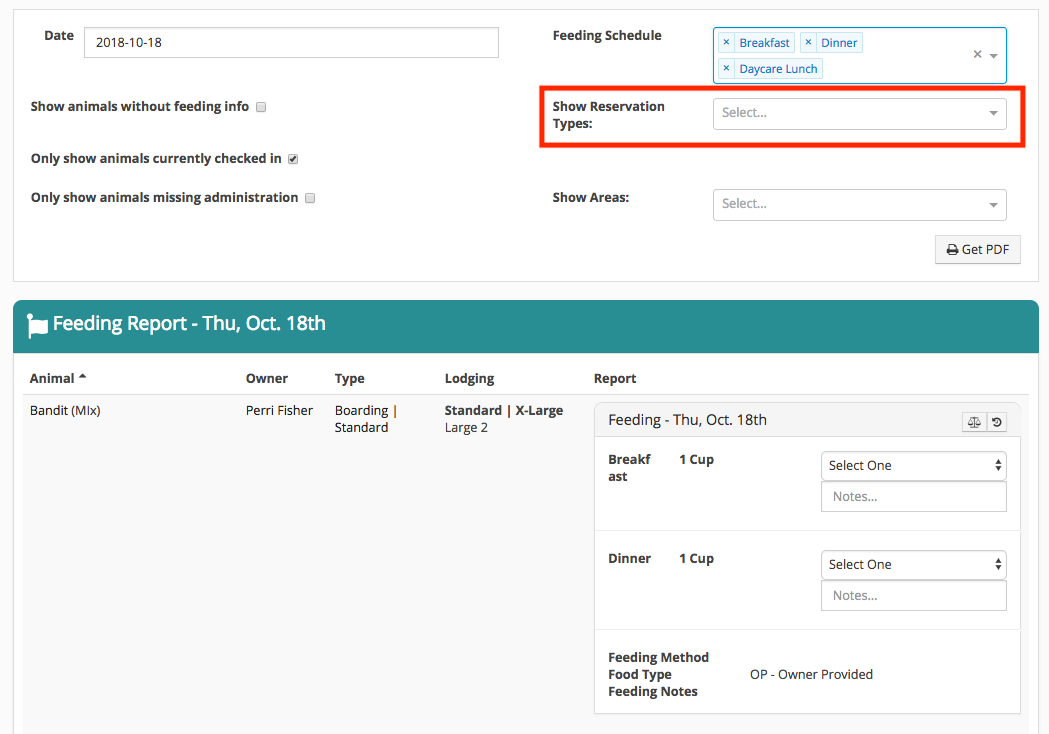The image size is (1049, 734).
Task: Click the Notes field under Breakfast
Action: point(912,496)
